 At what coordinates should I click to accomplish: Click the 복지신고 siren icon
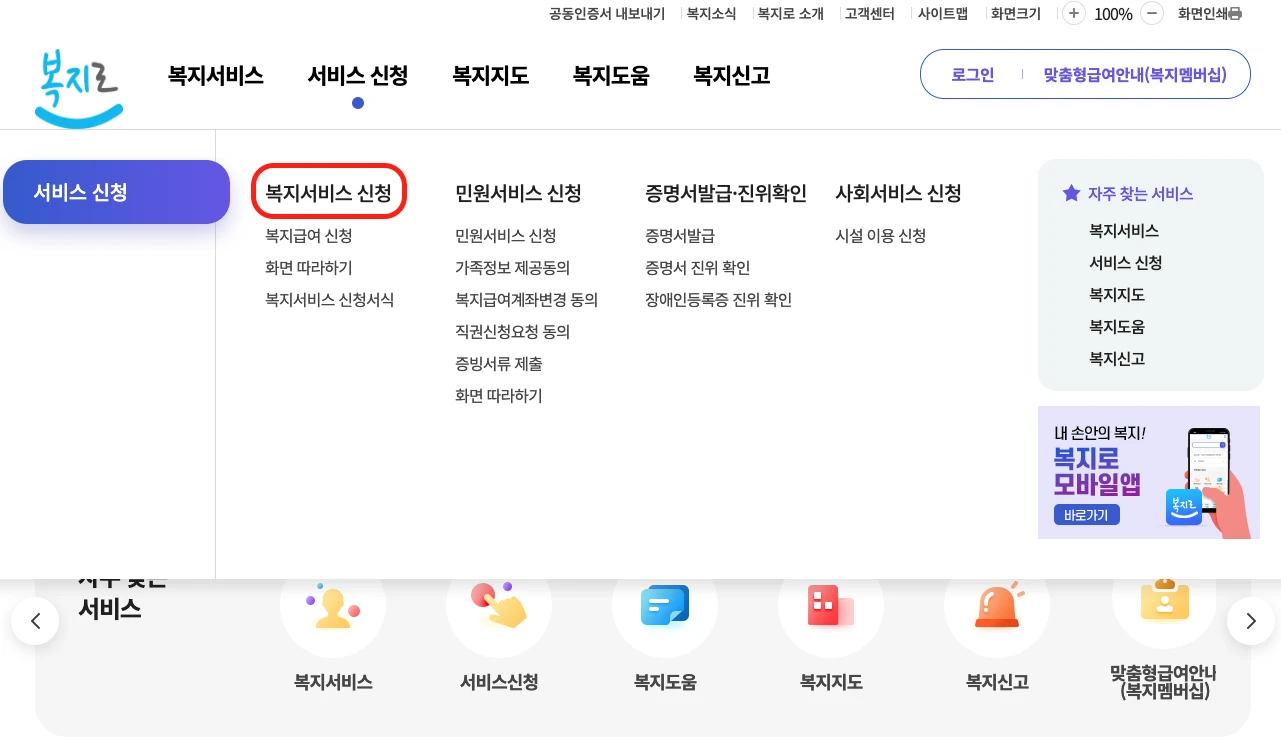(x=997, y=605)
